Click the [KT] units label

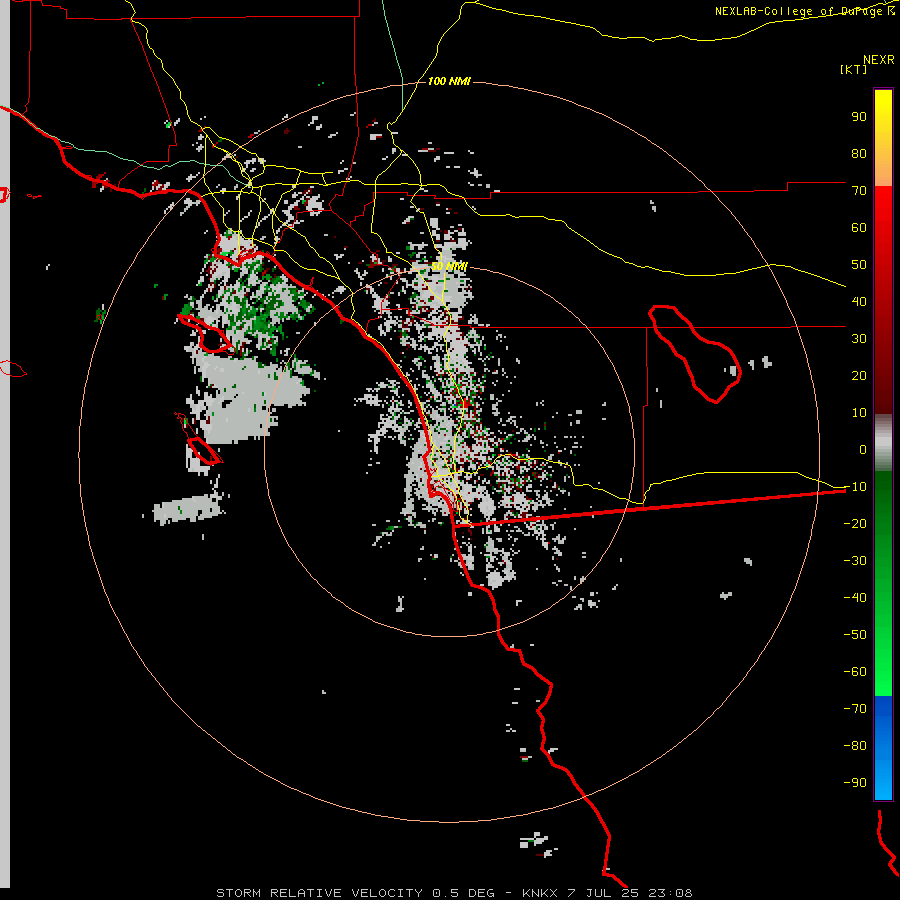854,69
